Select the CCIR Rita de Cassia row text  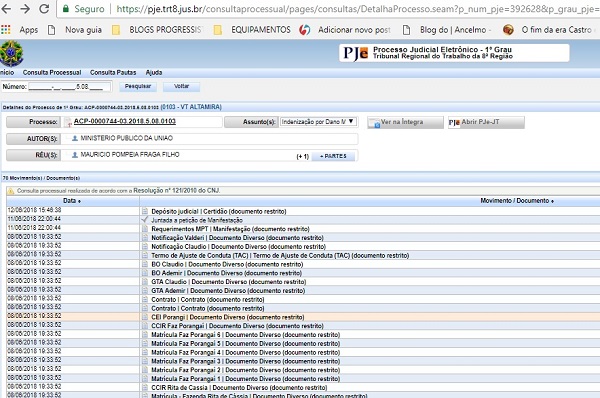pyautogui.click(x=239, y=387)
